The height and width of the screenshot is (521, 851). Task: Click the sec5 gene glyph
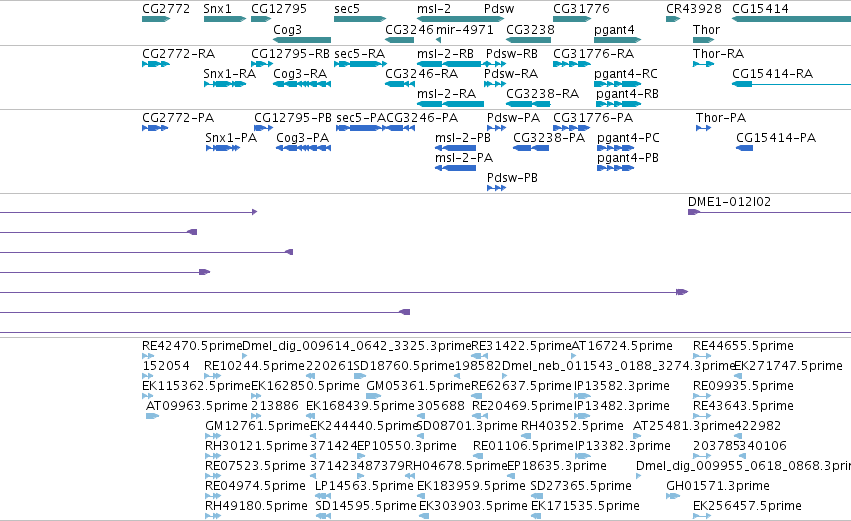click(x=360, y=19)
